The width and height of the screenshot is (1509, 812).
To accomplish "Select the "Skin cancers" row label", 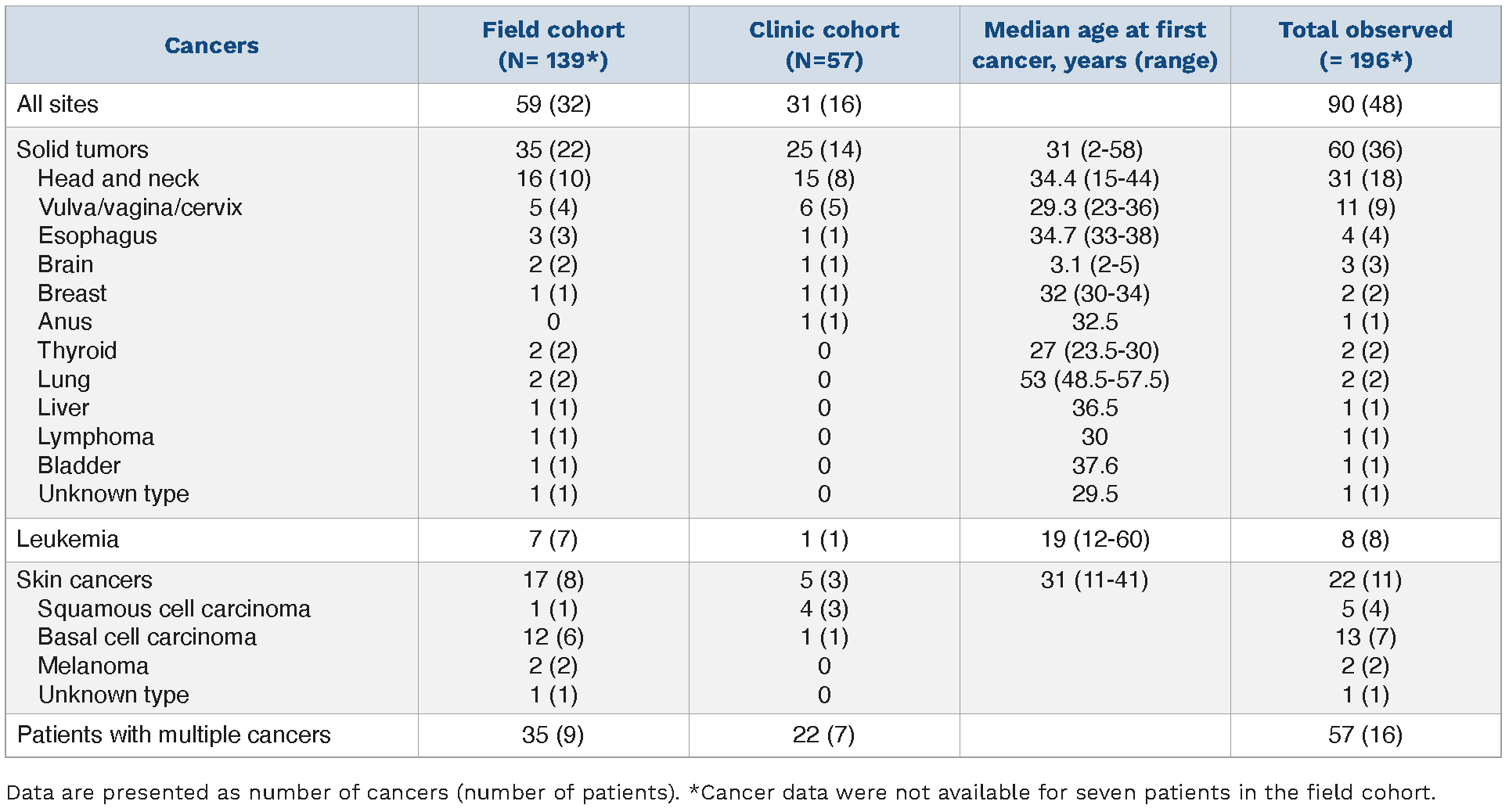I will coord(85,580).
